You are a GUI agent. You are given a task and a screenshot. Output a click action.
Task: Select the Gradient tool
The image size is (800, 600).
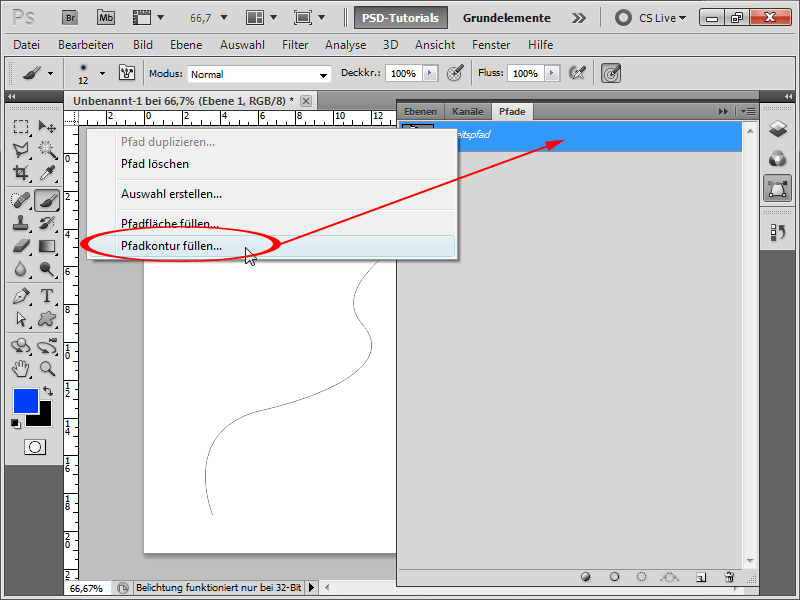coord(47,246)
